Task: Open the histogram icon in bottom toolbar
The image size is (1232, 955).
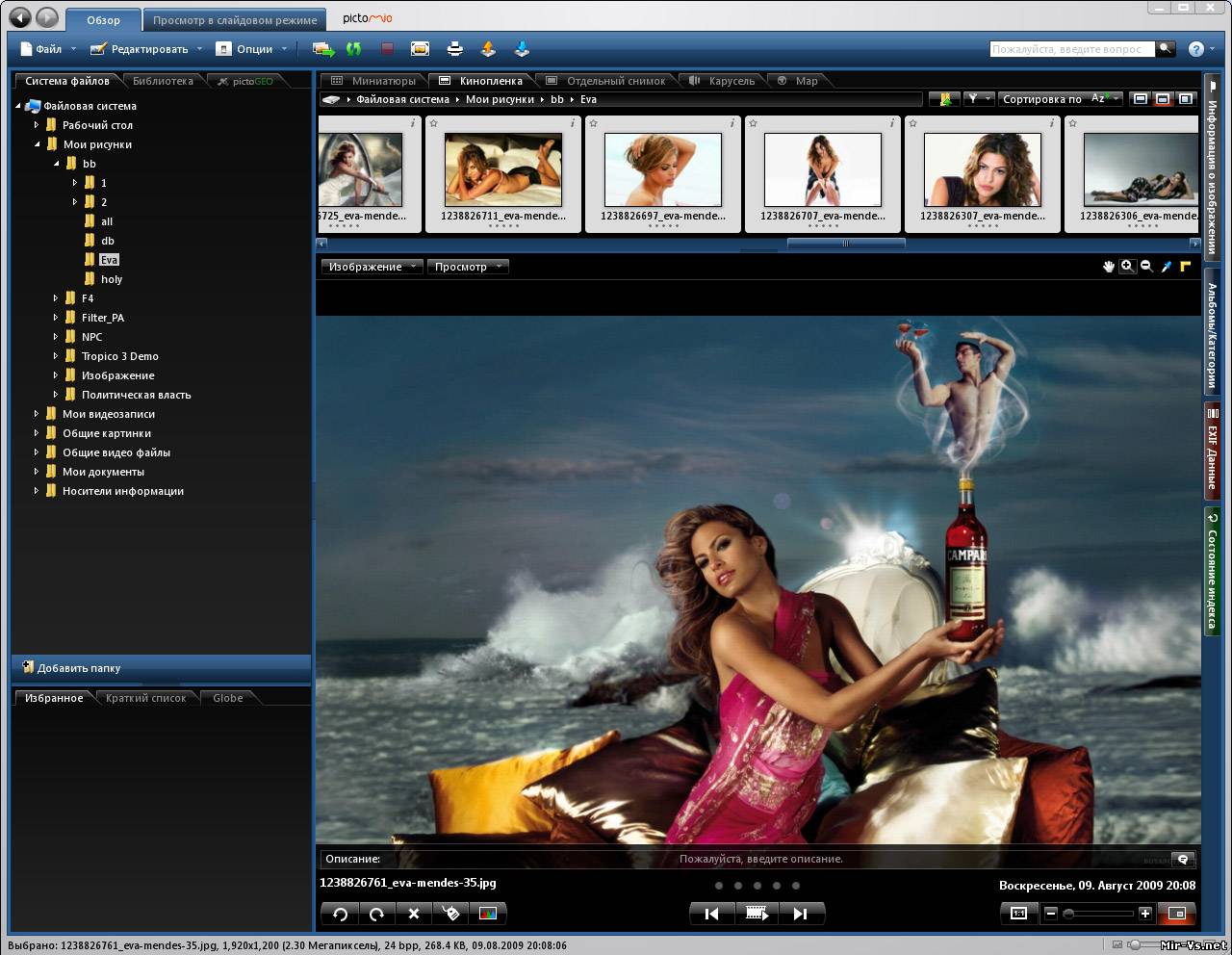Action: pos(488,914)
